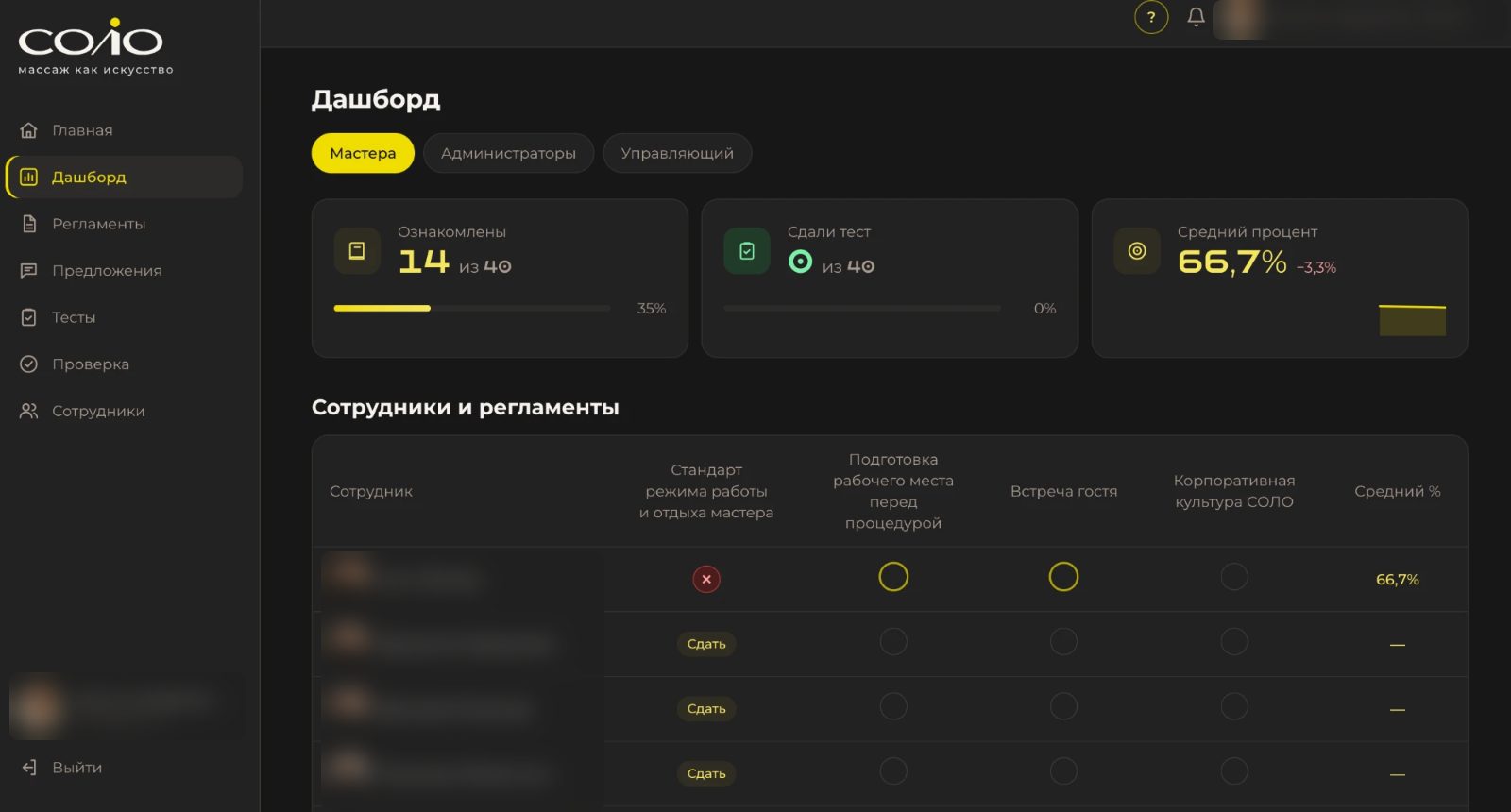
Task: Switch to the Администраторы tab
Action: pyautogui.click(x=508, y=153)
